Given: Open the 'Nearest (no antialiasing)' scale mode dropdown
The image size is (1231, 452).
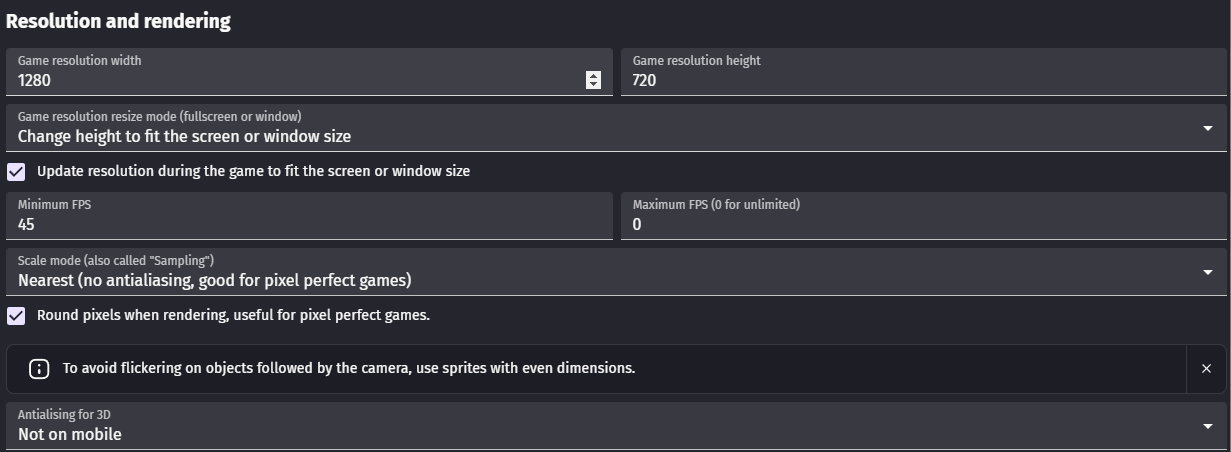Looking at the screenshot, I should click(x=616, y=272).
